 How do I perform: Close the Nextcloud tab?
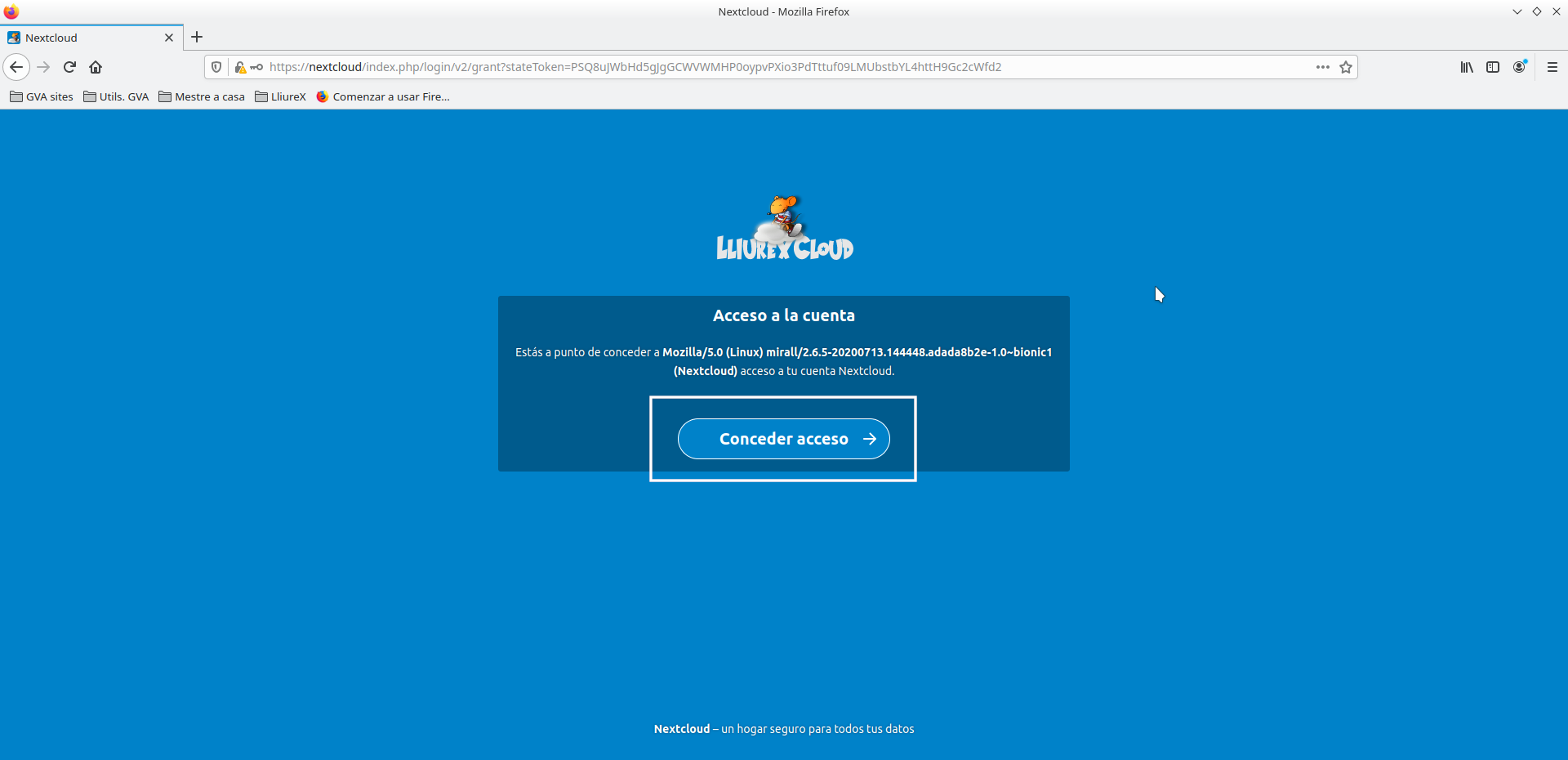pos(169,38)
